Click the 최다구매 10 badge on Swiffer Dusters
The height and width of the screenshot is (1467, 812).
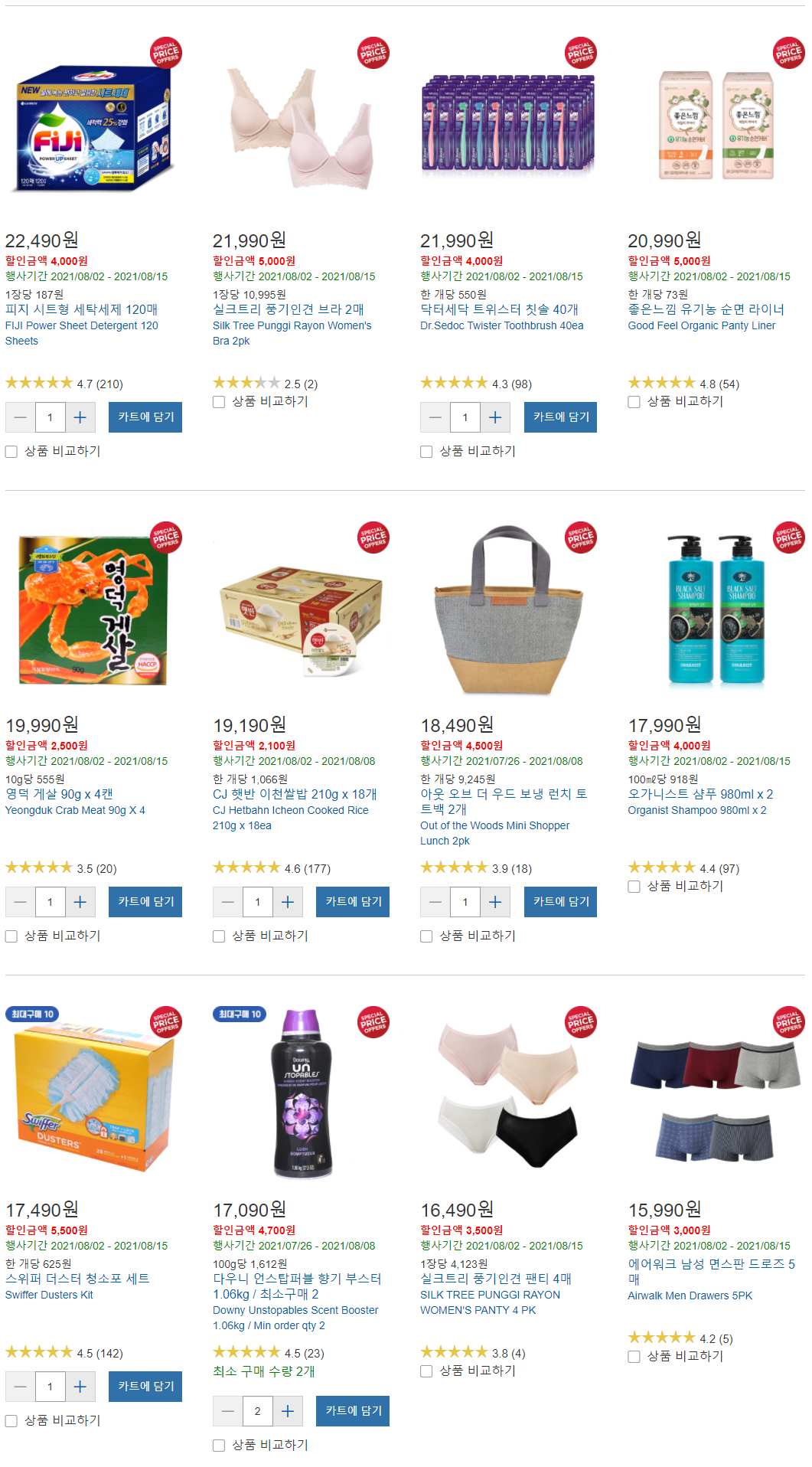pyautogui.click(x=32, y=1014)
